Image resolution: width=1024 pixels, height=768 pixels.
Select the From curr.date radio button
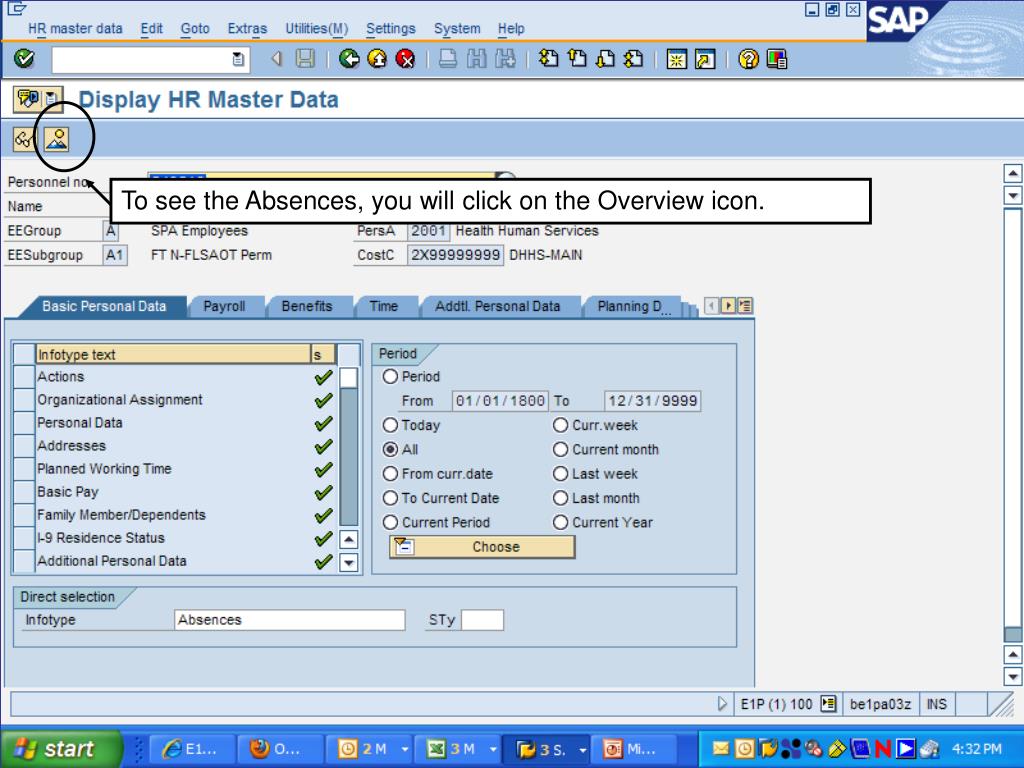click(x=390, y=473)
